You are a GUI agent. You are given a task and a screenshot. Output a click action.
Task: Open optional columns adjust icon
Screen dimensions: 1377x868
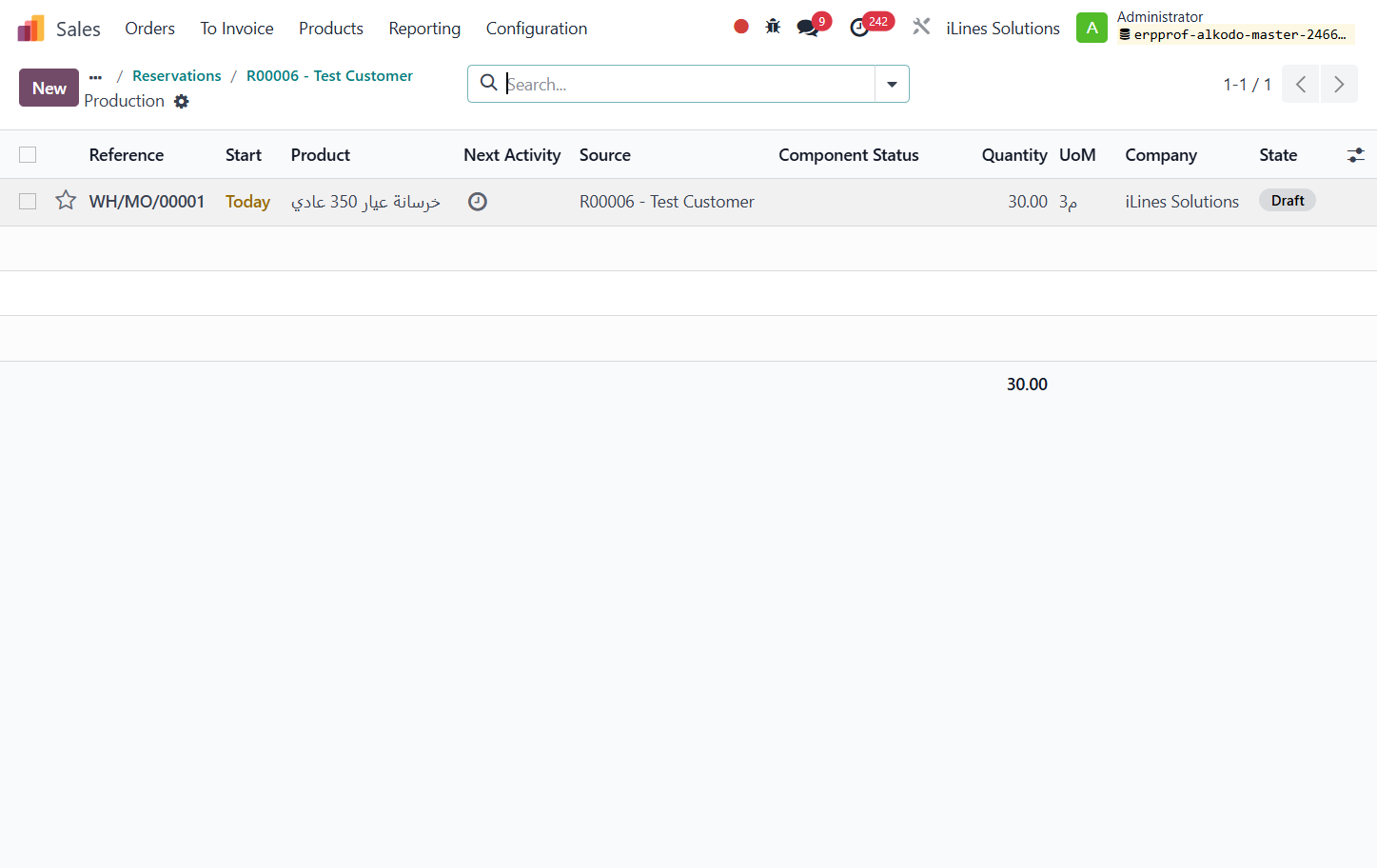tap(1356, 154)
